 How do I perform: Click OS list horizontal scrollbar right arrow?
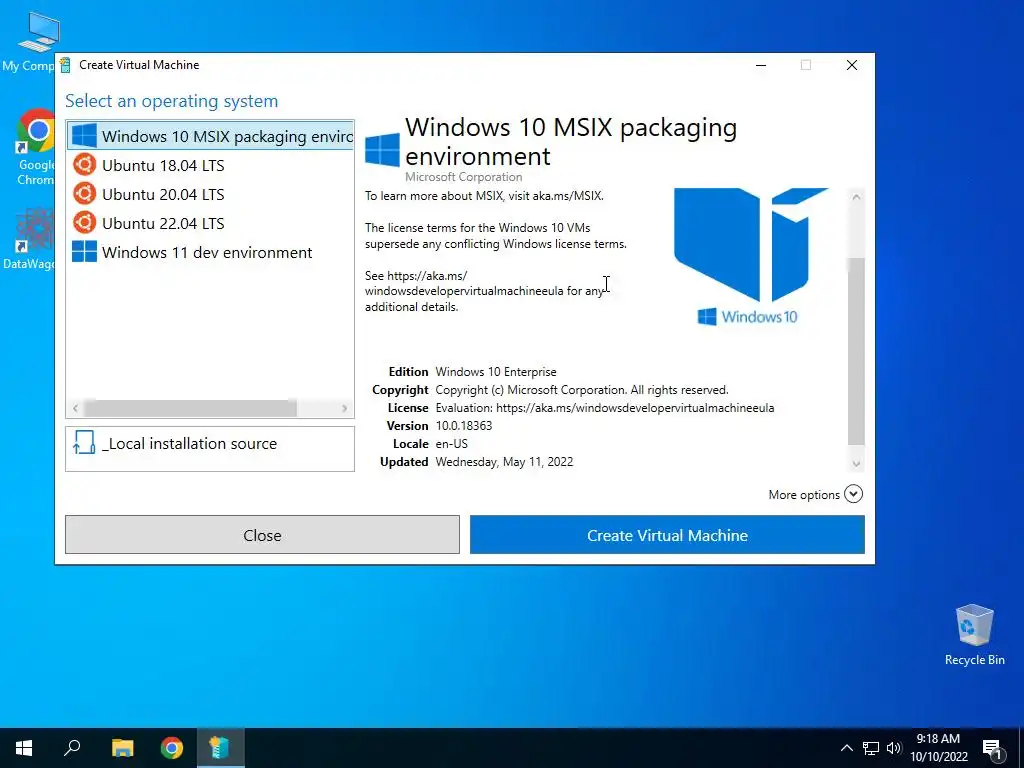[344, 408]
